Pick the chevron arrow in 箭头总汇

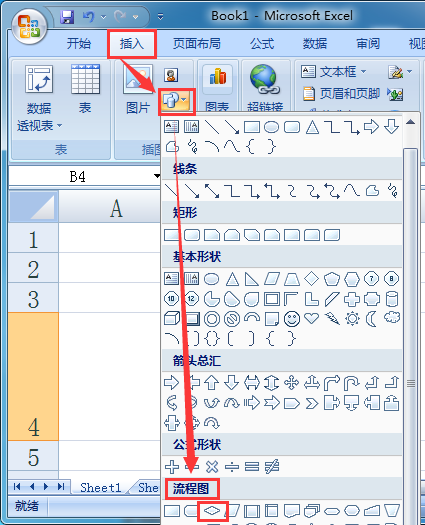pos(311,403)
